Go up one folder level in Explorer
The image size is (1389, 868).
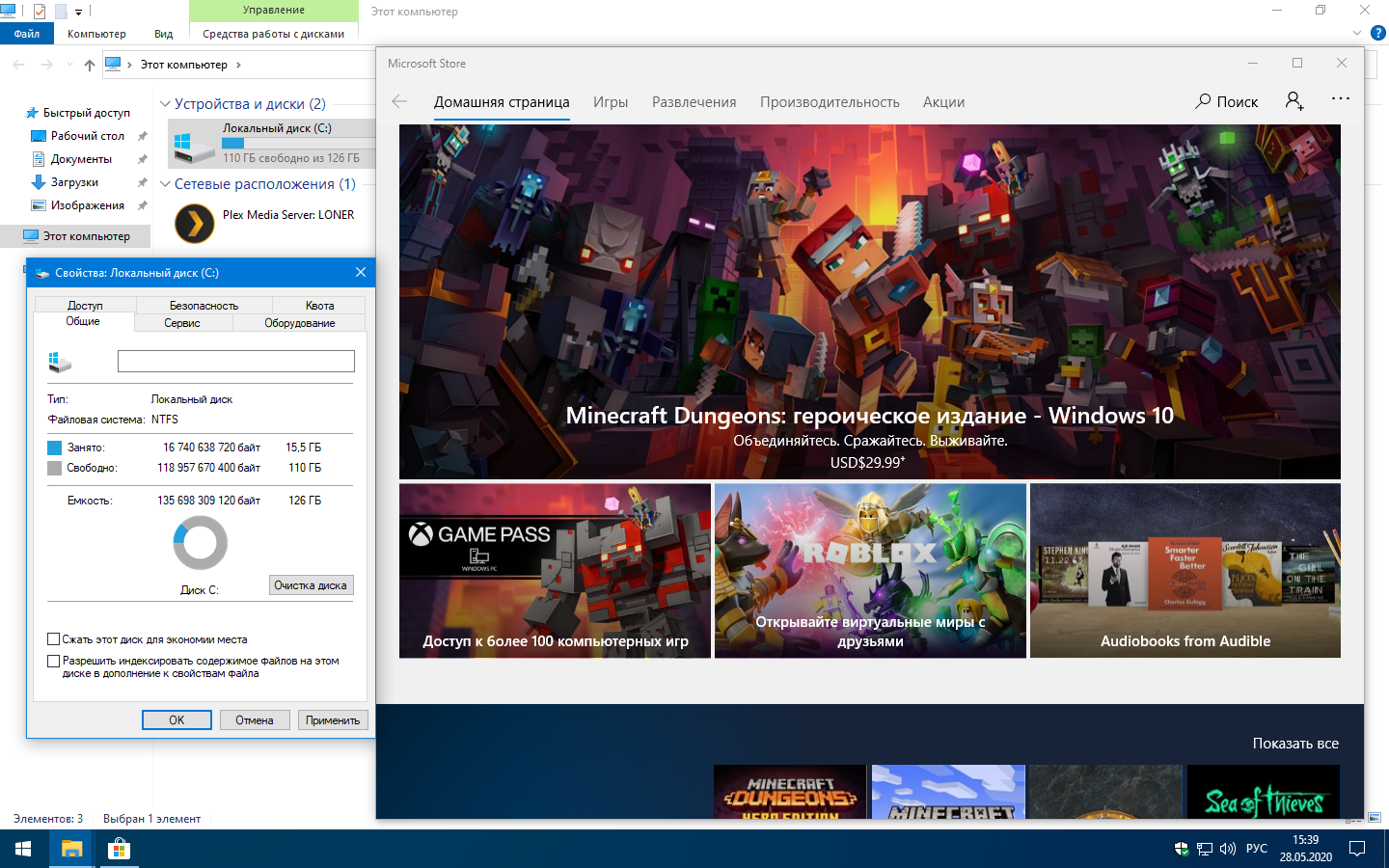point(90,65)
